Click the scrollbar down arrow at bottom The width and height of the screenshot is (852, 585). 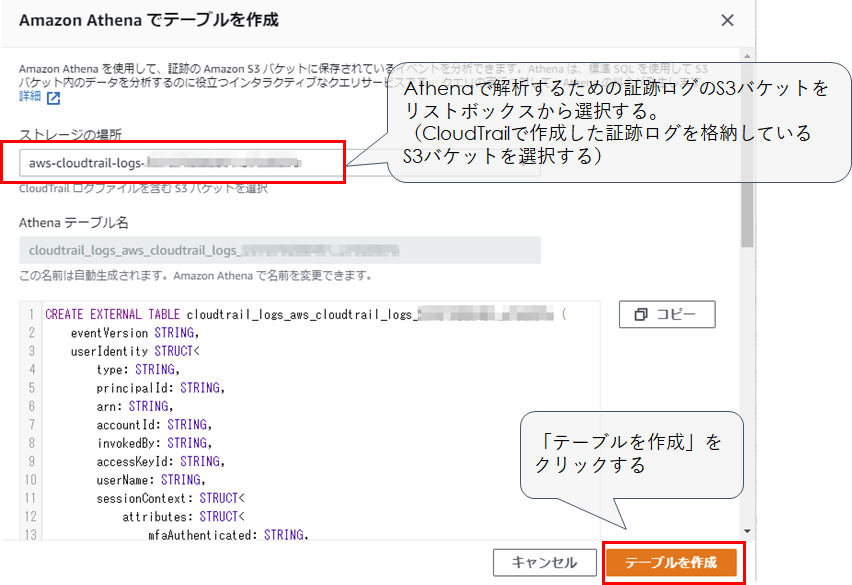point(747,530)
